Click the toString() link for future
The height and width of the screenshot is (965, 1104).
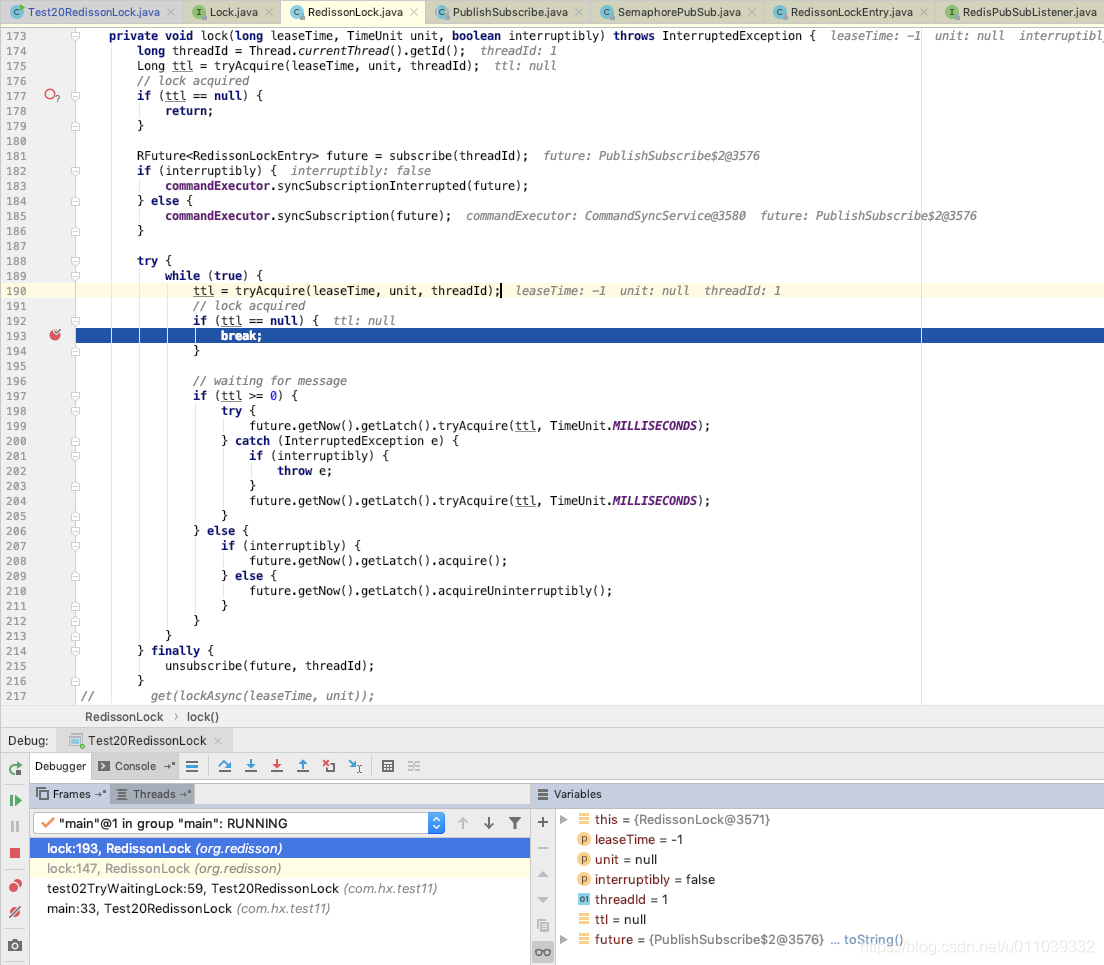pyautogui.click(x=873, y=940)
